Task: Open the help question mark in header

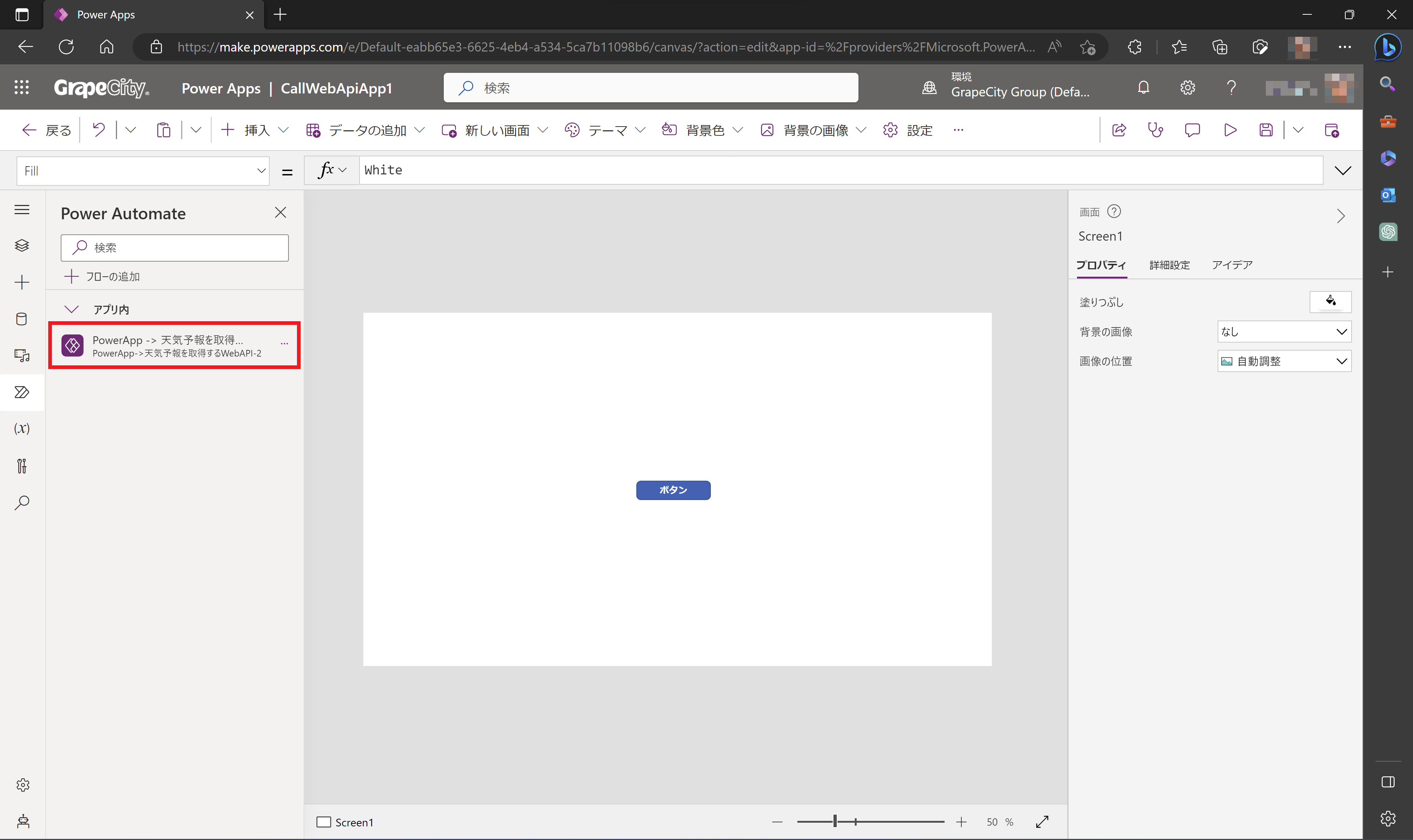Action: click(x=1231, y=87)
